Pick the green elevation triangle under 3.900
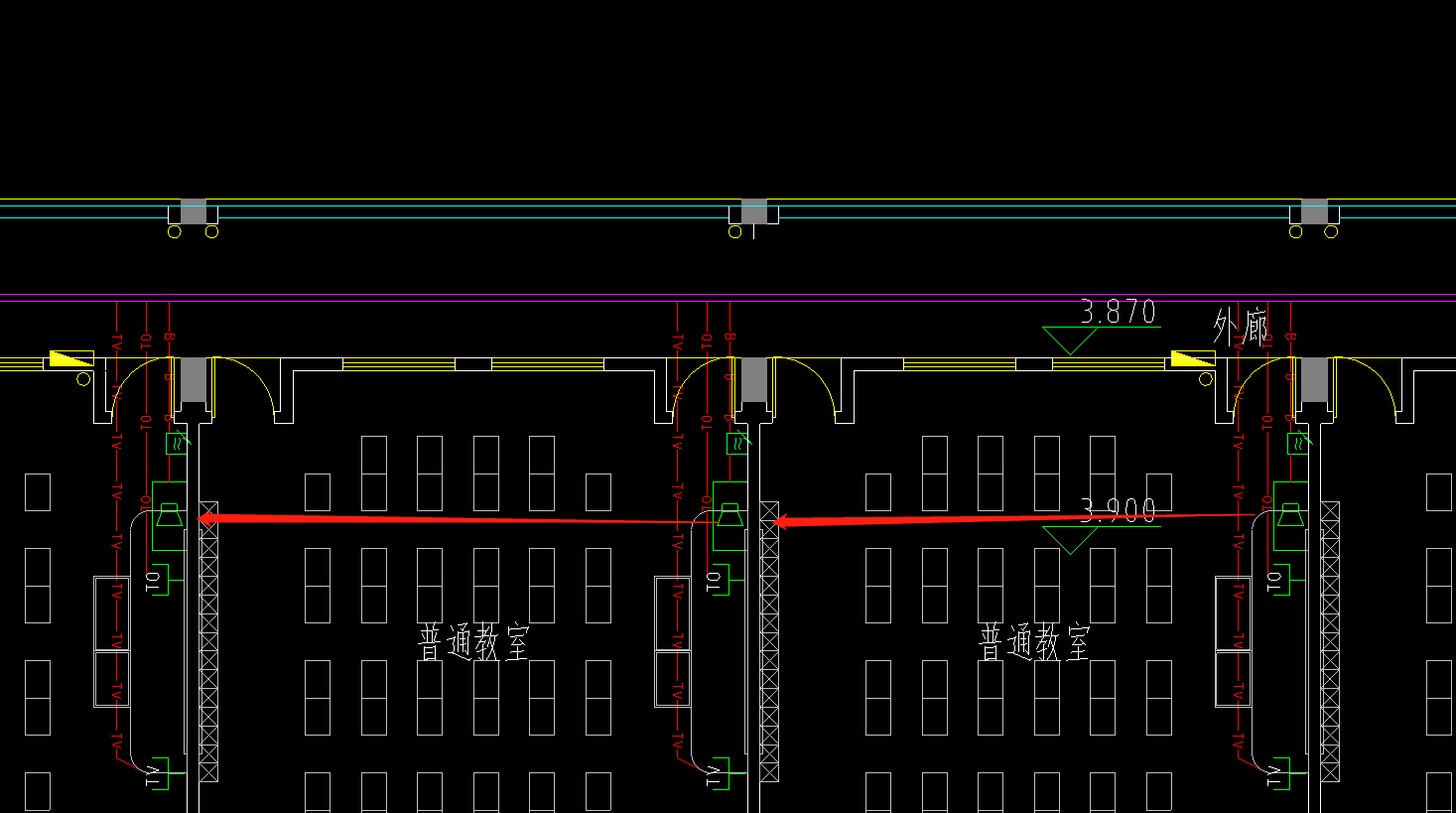 click(x=1070, y=540)
